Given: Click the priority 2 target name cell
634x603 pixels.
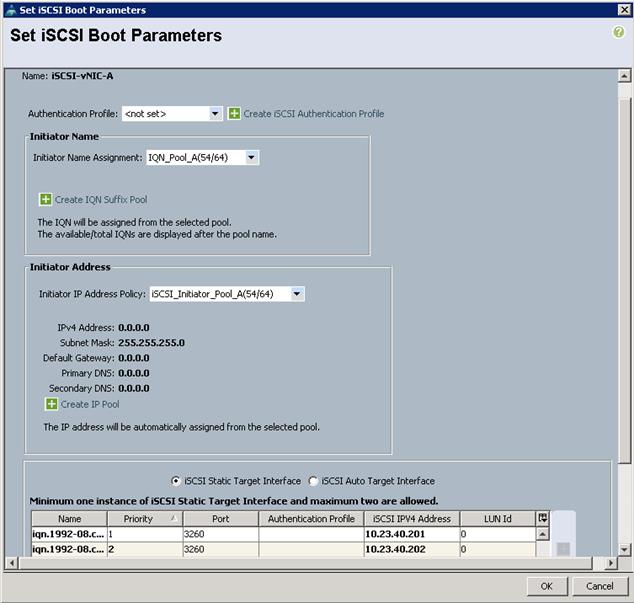Looking at the screenshot, I should click(69, 549).
